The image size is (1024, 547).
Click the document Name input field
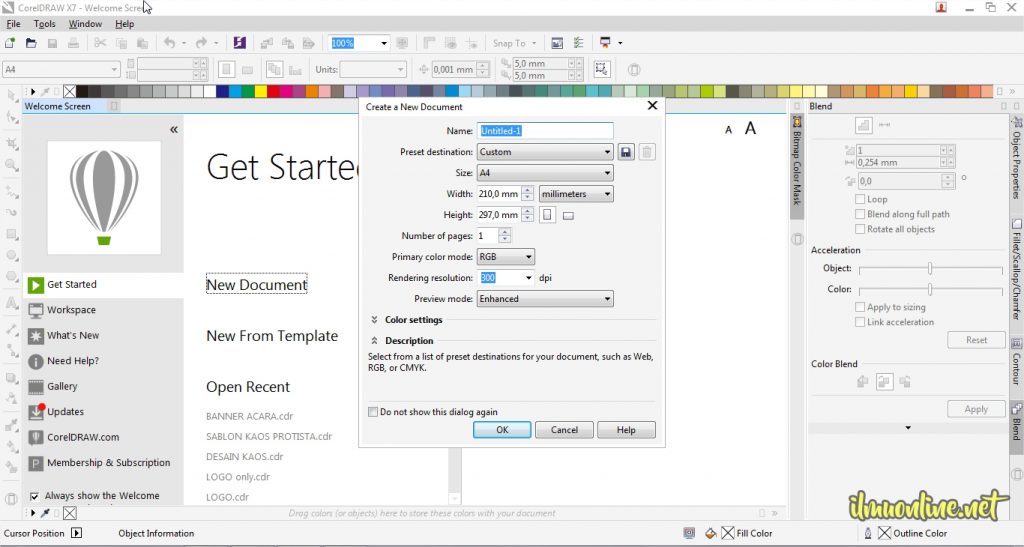[545, 131]
